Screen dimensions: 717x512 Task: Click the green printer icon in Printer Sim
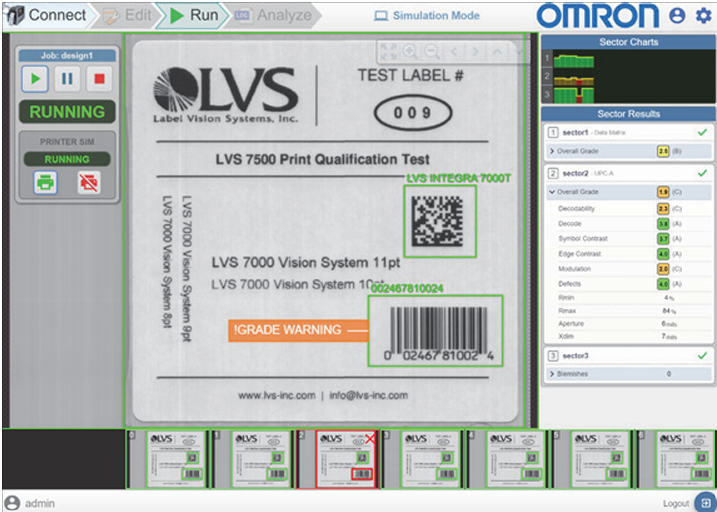(x=45, y=183)
